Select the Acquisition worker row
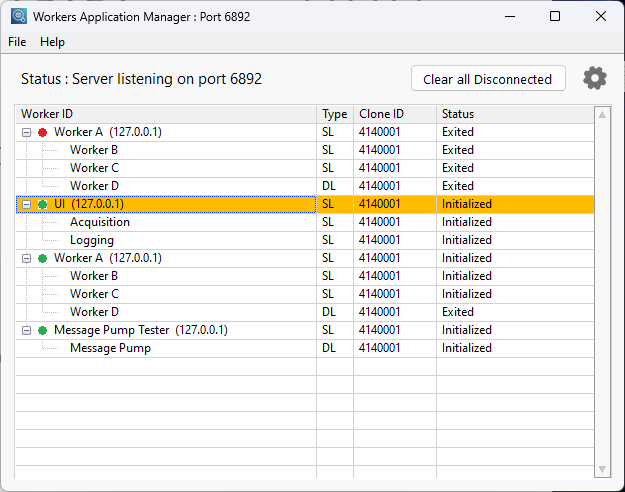The image size is (625, 492). pos(100,222)
